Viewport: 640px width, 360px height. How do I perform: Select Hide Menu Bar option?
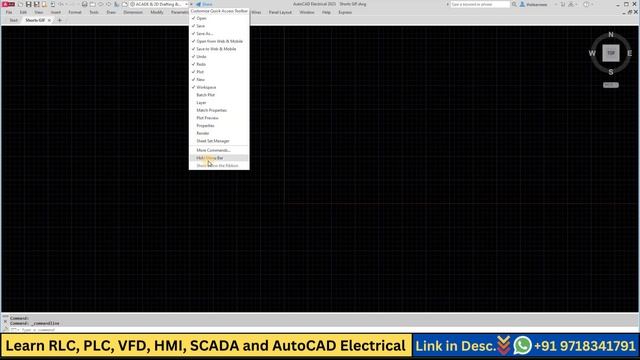click(219, 158)
